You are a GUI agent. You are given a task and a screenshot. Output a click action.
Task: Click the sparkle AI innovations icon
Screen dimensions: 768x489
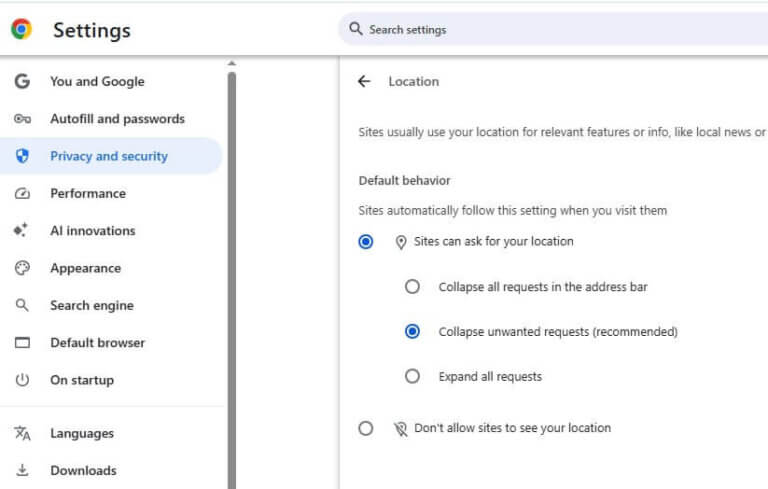[x=21, y=230]
